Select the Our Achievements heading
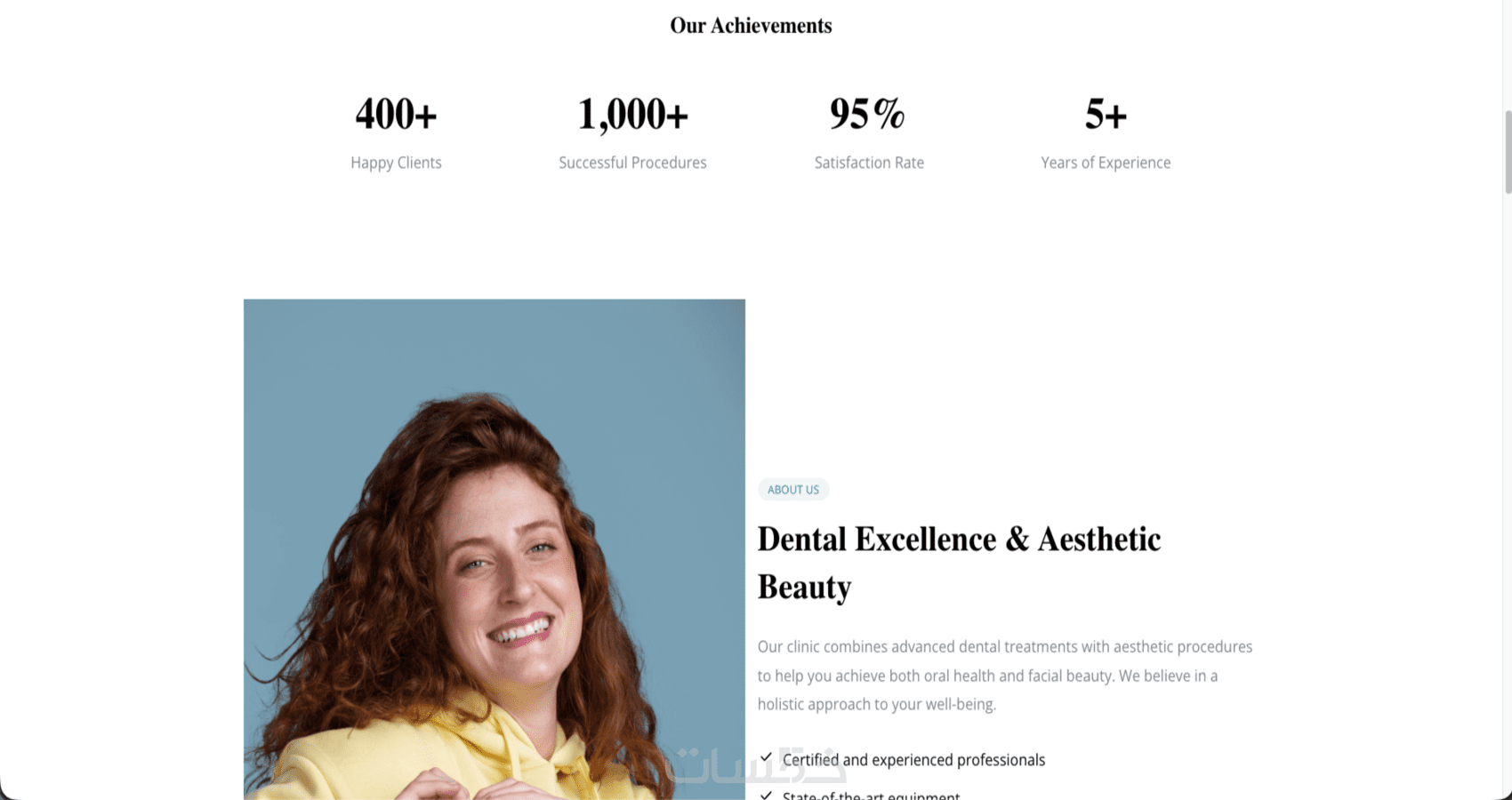The image size is (1512, 800). [752, 26]
